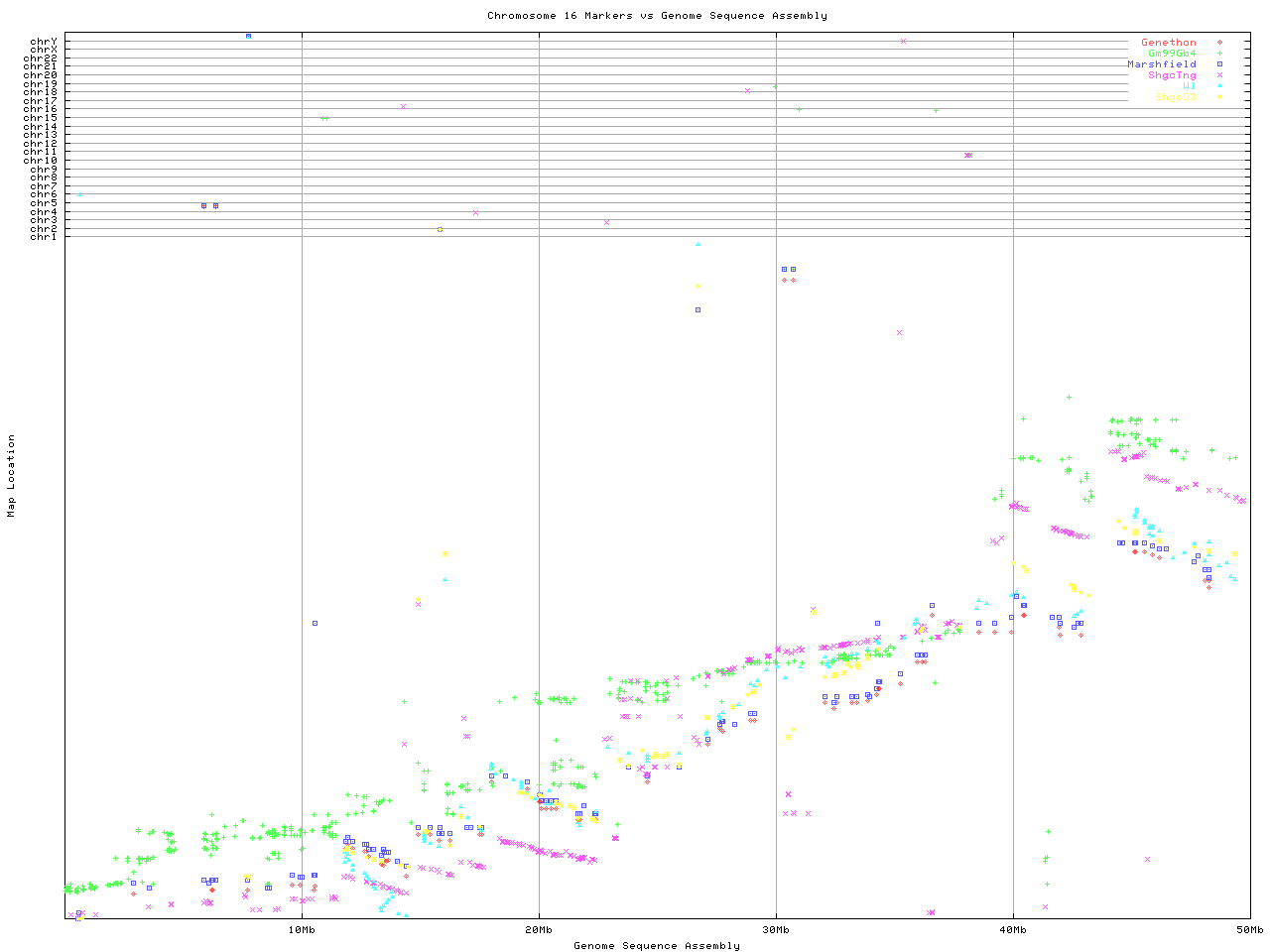Click the magenta ShgcTng cross legend marker

point(1219,75)
